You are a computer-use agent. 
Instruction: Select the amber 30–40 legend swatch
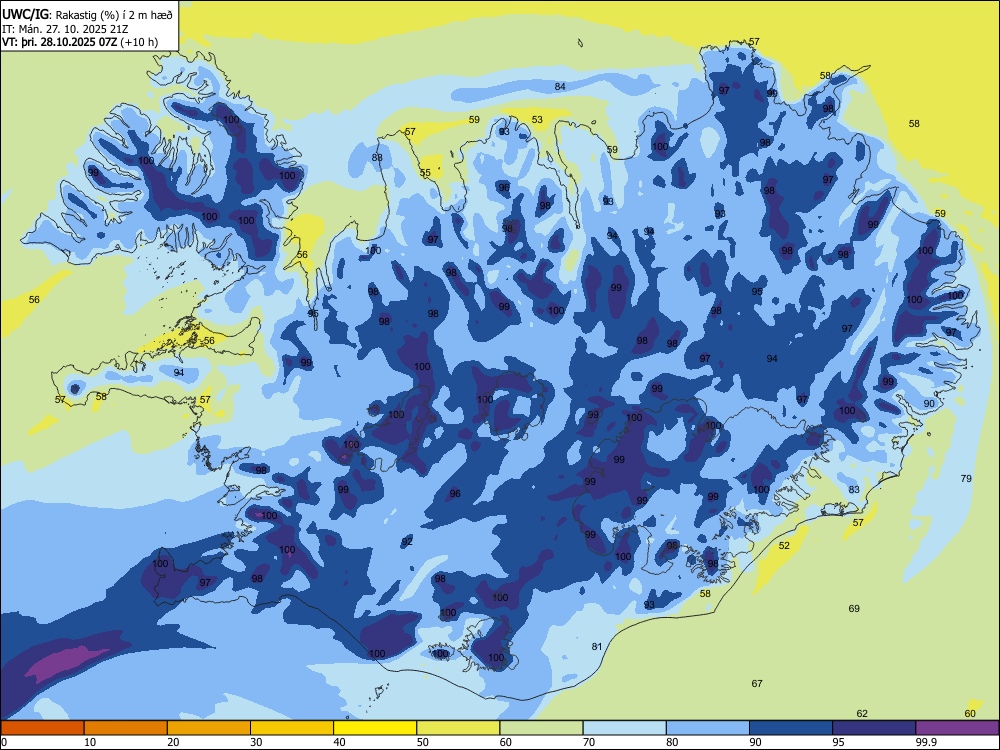(292, 728)
